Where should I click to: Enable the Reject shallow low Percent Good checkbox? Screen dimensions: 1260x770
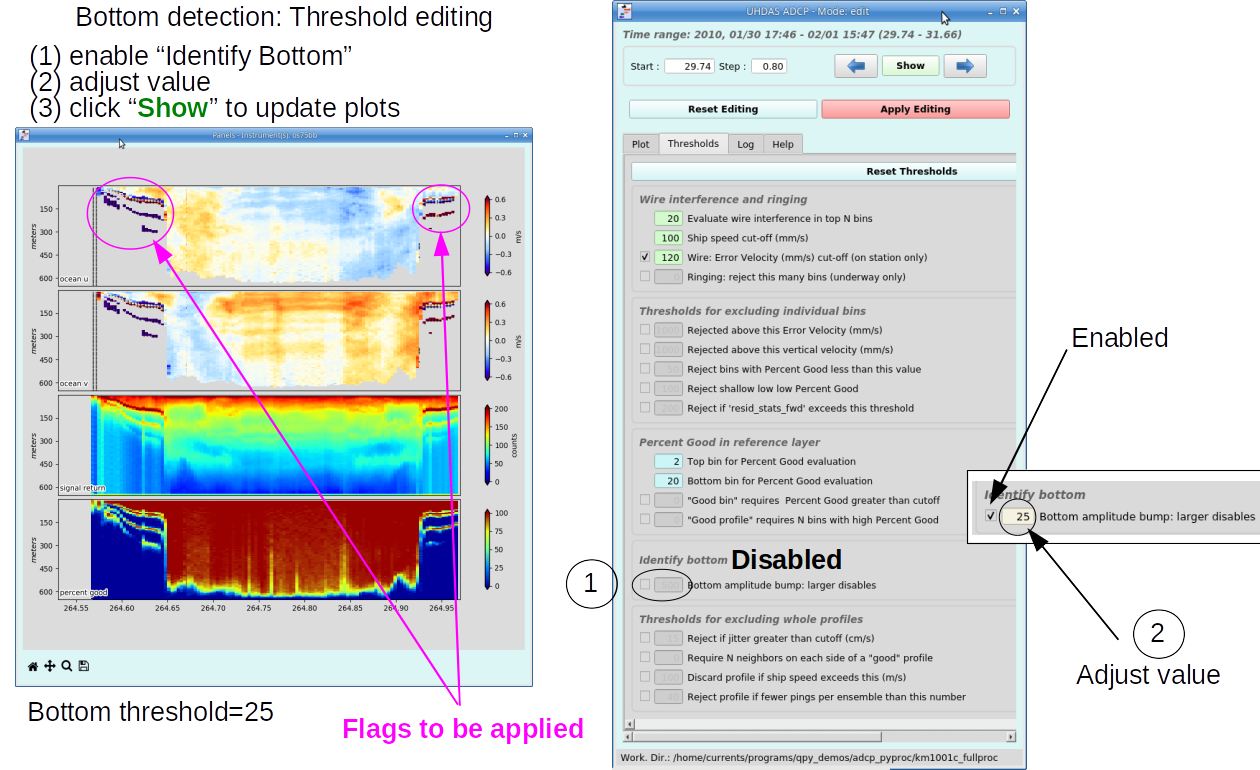click(645, 389)
